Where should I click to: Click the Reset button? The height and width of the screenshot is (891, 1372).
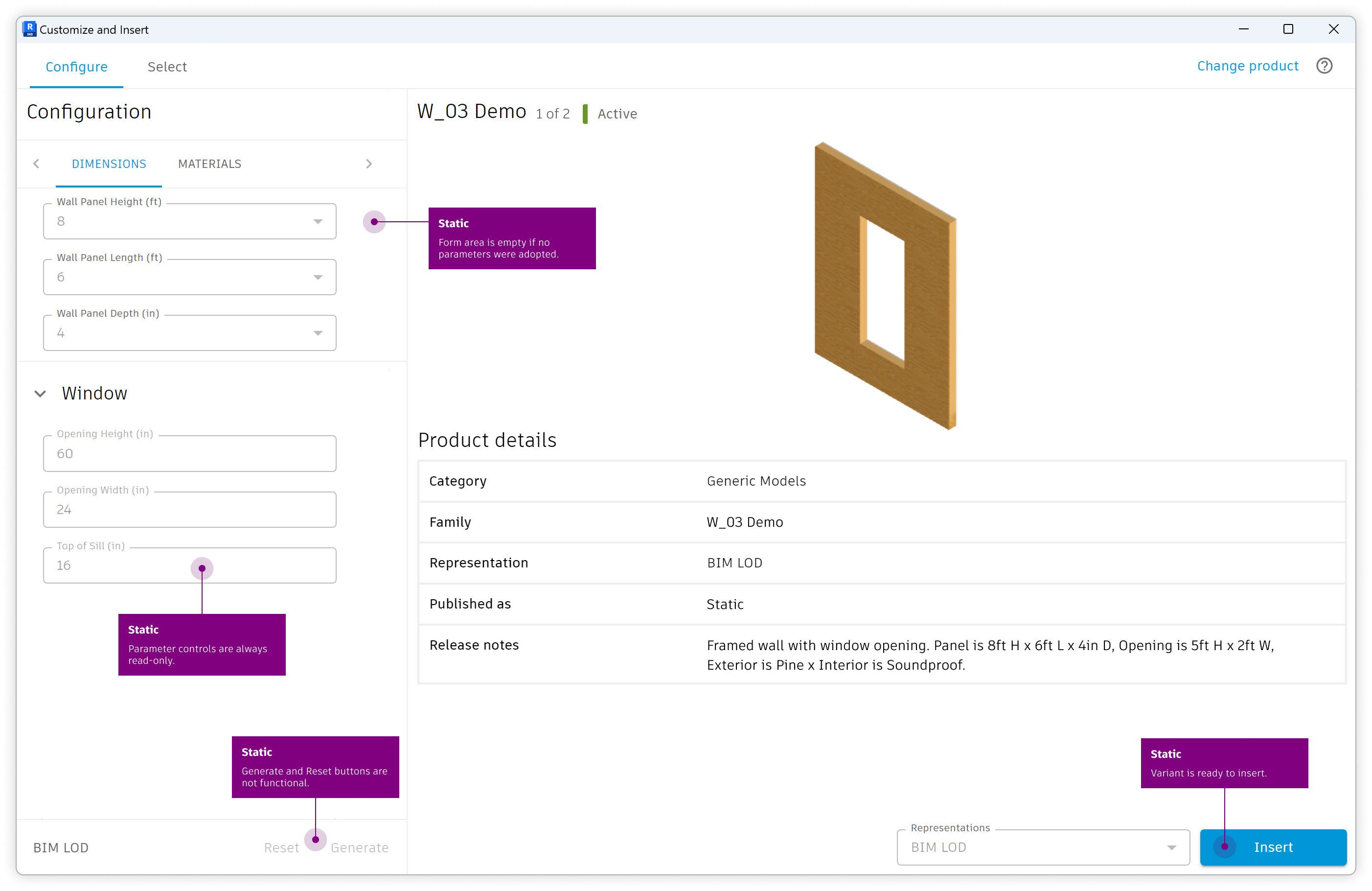pos(281,847)
